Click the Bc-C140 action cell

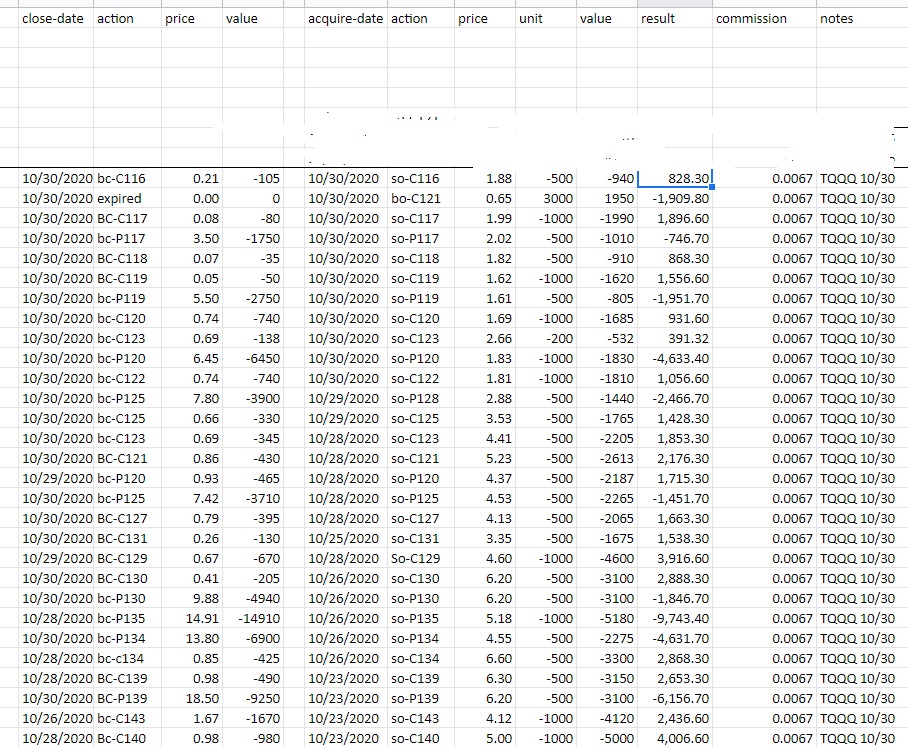[x=120, y=739]
